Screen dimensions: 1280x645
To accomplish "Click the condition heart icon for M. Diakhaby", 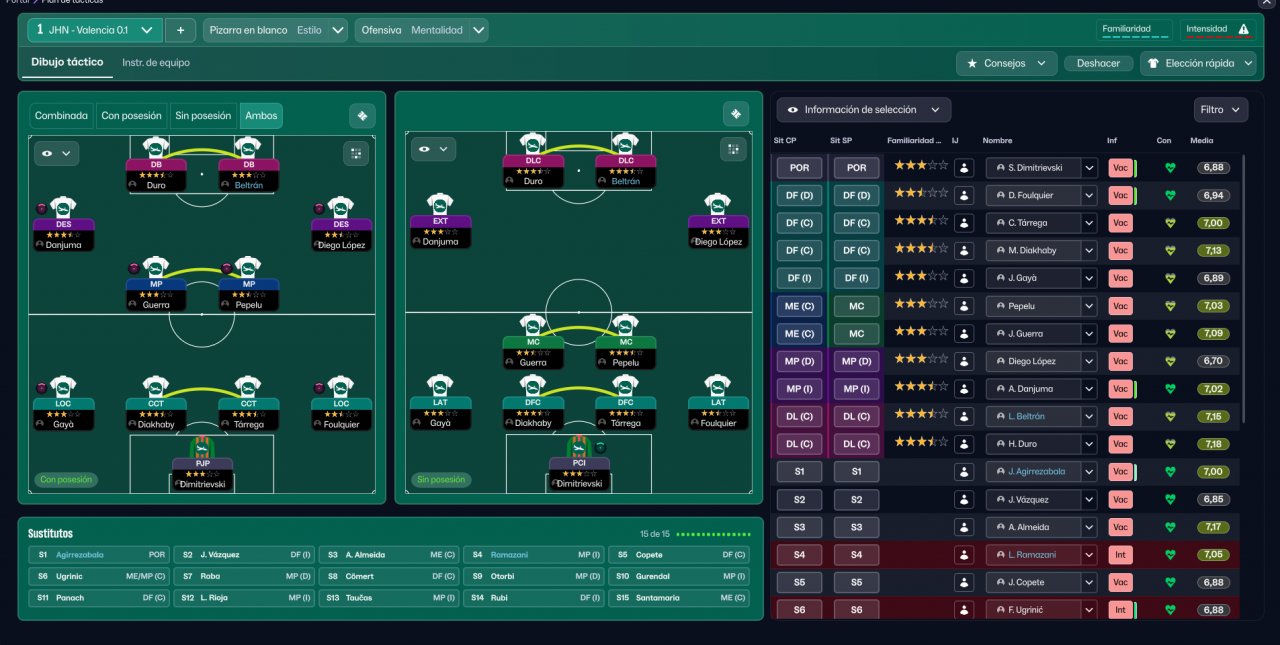I will (1169, 250).
